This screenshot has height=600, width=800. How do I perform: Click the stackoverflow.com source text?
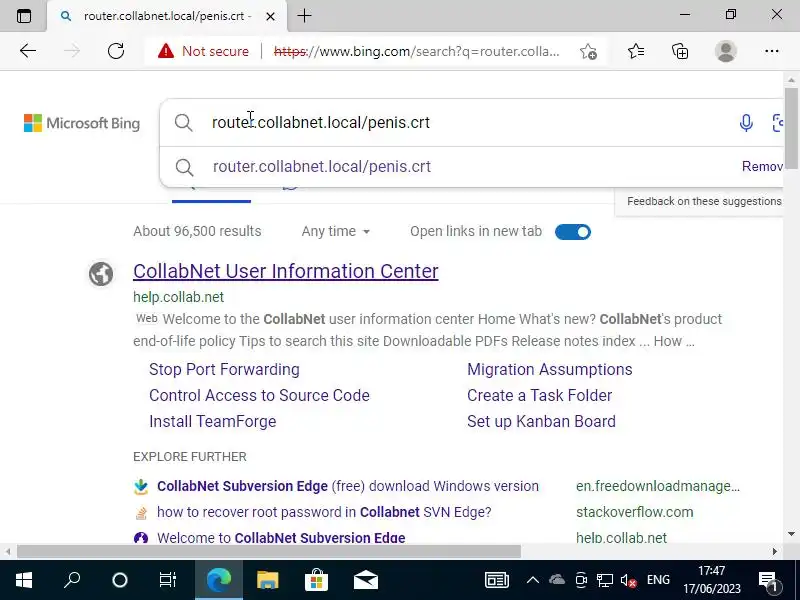pos(635,512)
